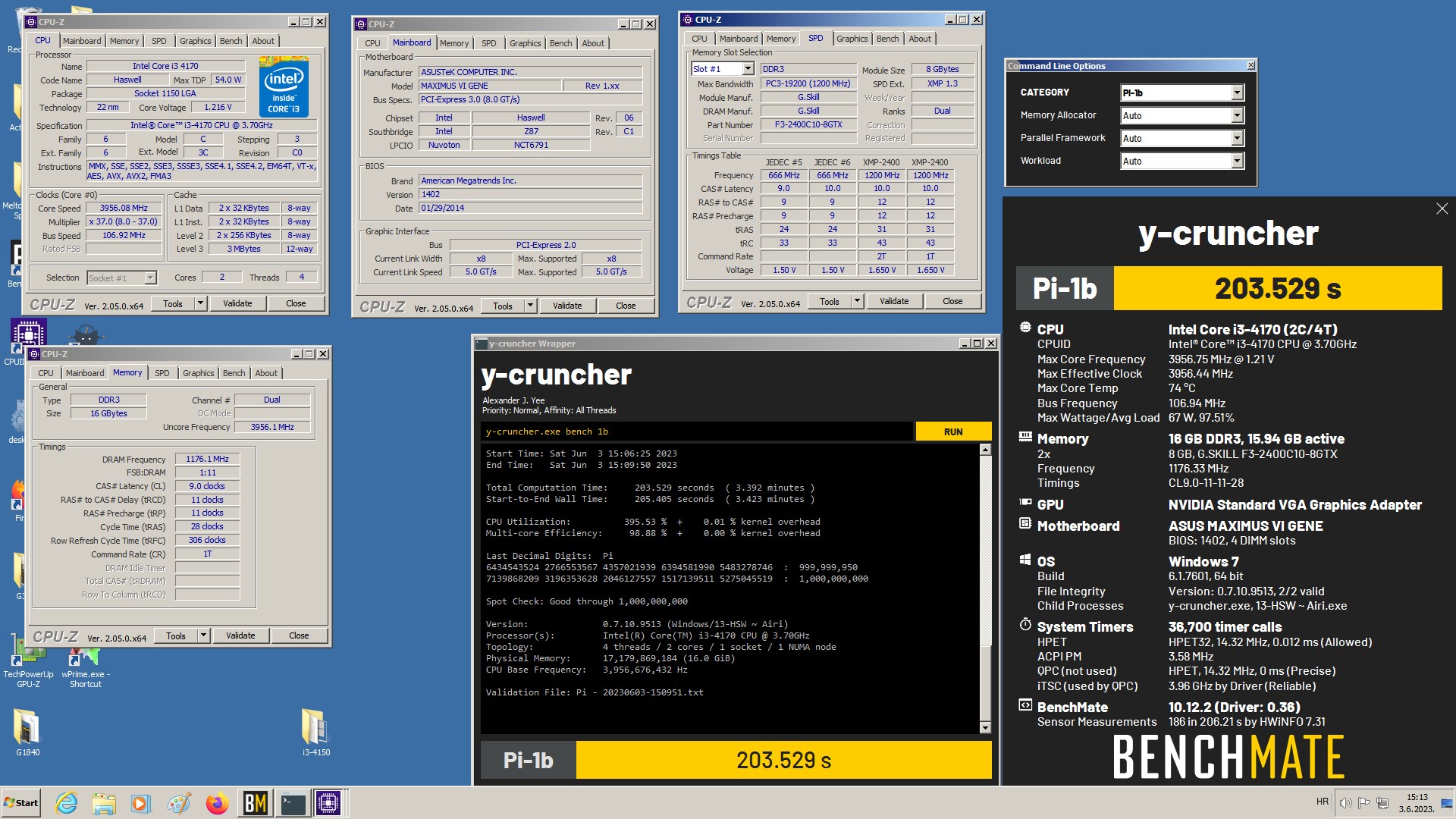The width and height of the screenshot is (1456, 819).
Task: Click the Memory icon in BenchMate results
Action: point(1025,437)
